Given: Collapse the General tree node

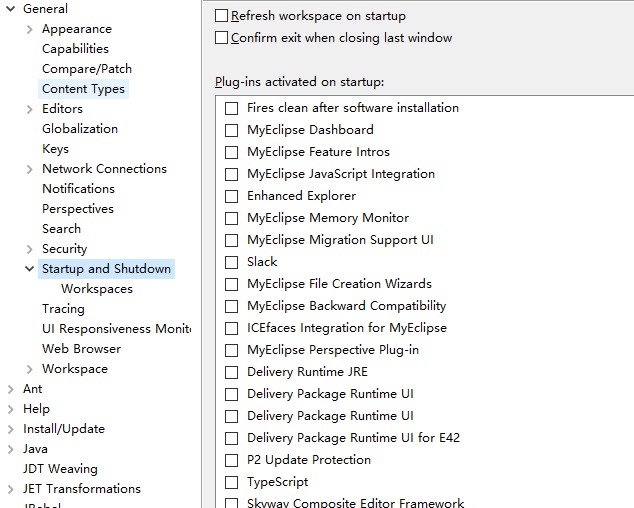Looking at the screenshot, I should point(11,8).
